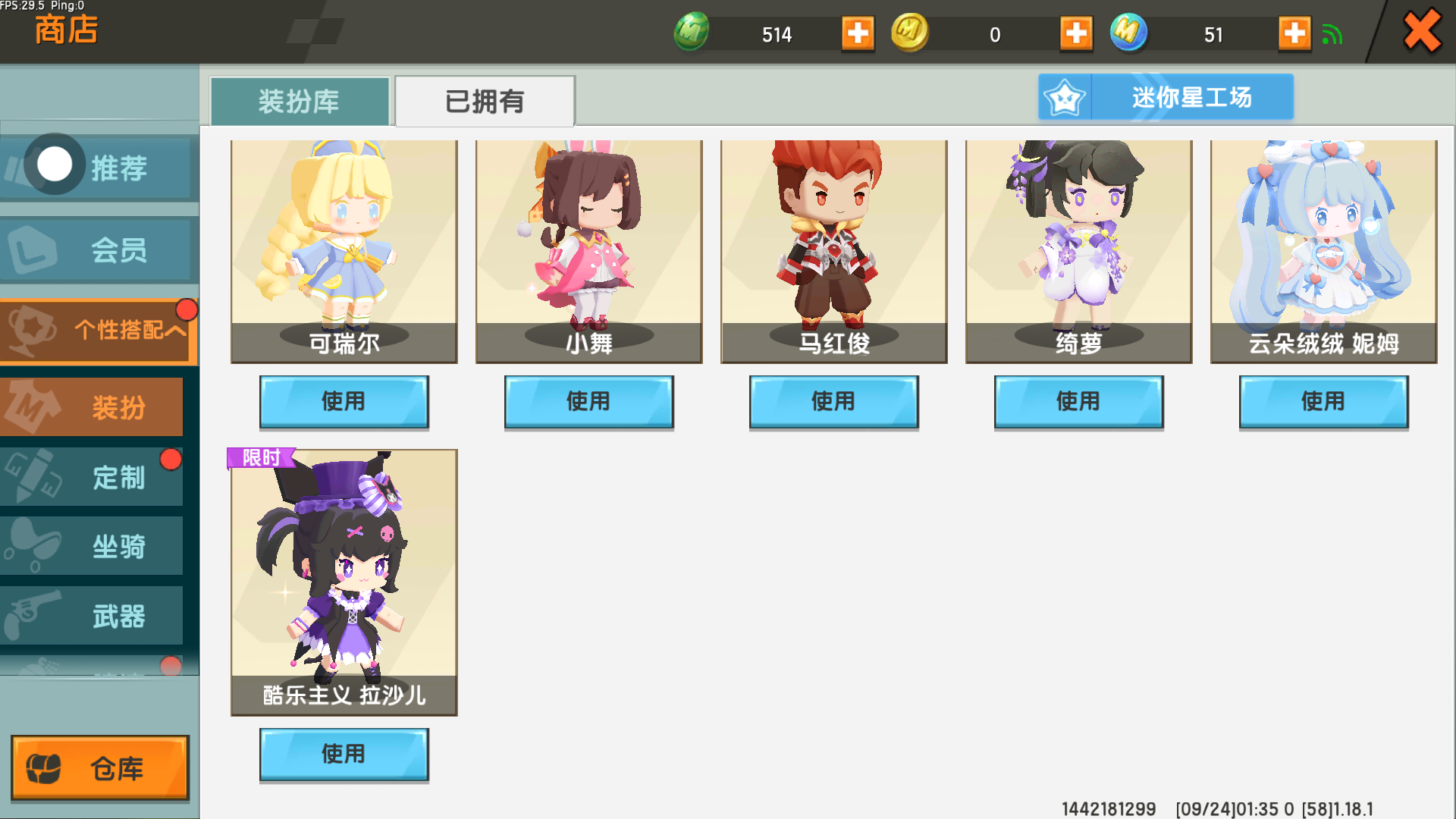Screen dimensions: 1456x819
Task: Use the 酷乐主义 拉沙儿 limited skin
Action: coord(344,754)
